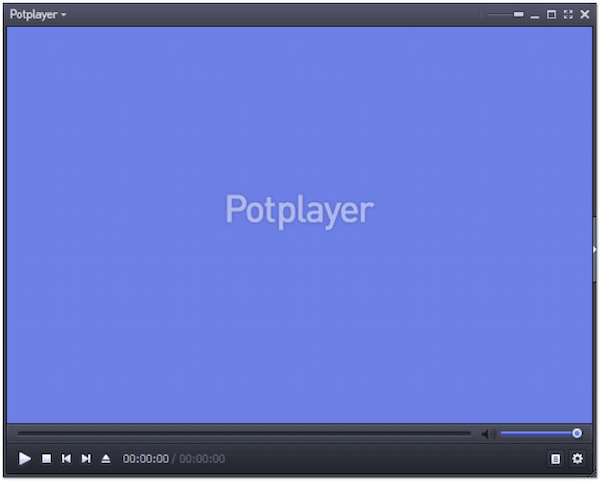
Task: Click the elapsed time 00:00:00 display
Action: [145, 459]
